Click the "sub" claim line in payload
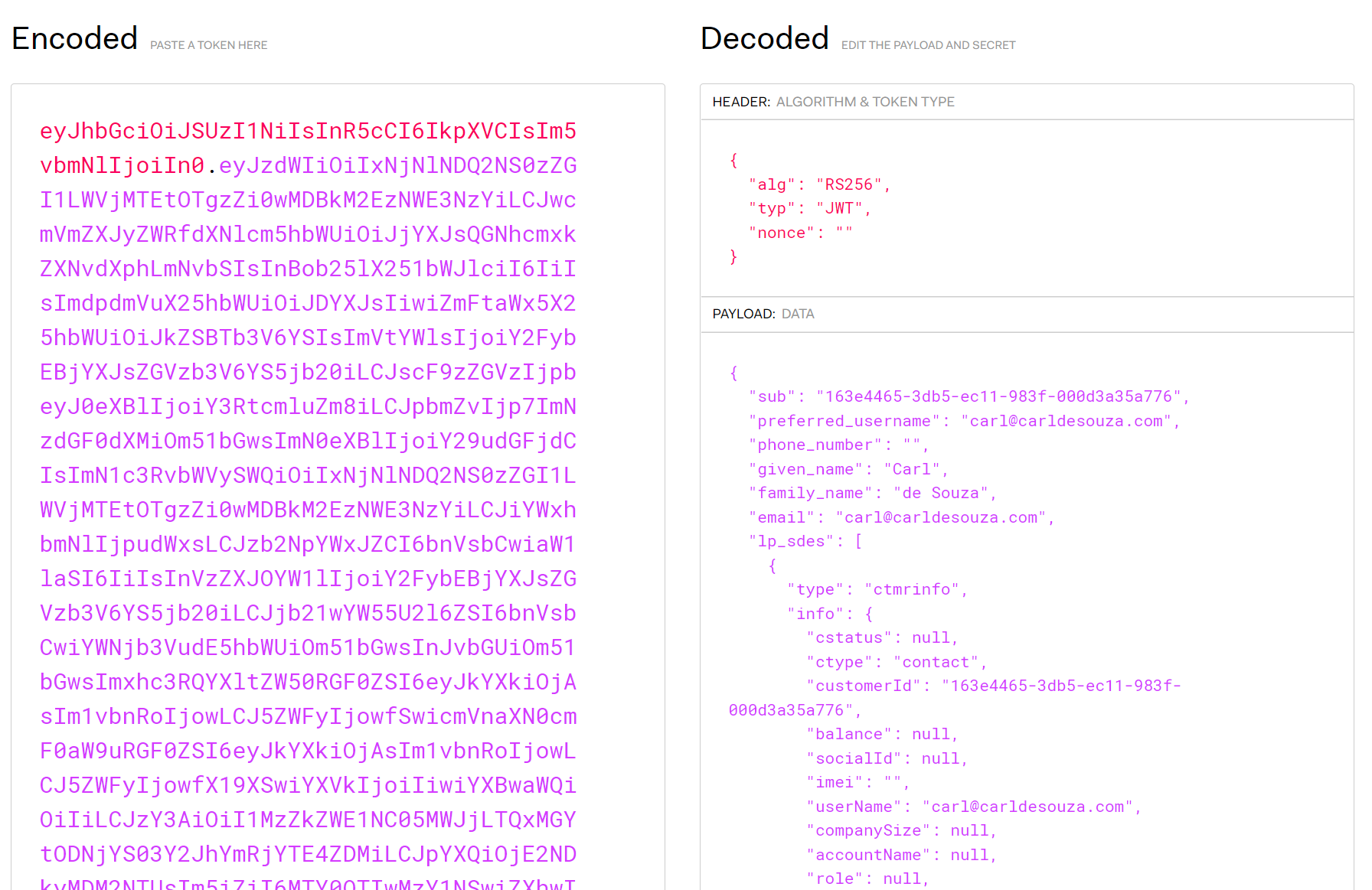 coord(969,396)
